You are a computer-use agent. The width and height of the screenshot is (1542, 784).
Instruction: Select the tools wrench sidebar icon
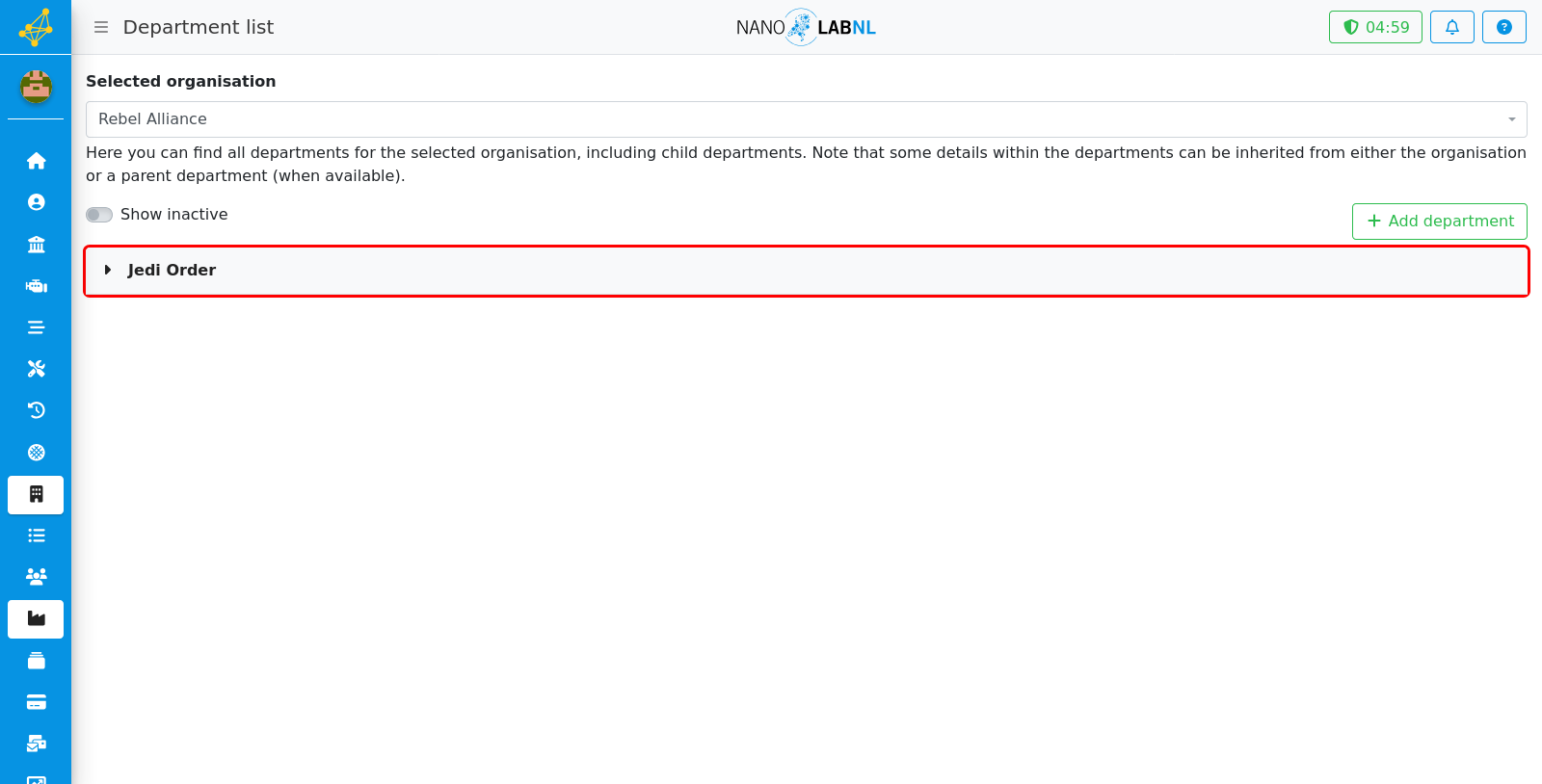click(36, 369)
